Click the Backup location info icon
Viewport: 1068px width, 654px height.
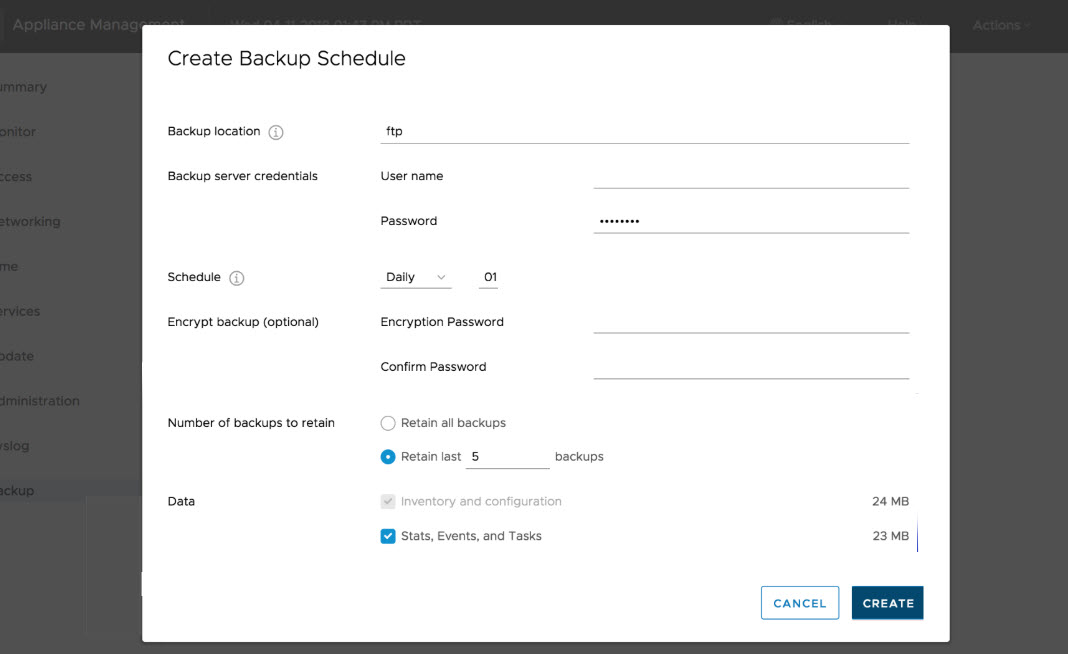click(x=276, y=132)
